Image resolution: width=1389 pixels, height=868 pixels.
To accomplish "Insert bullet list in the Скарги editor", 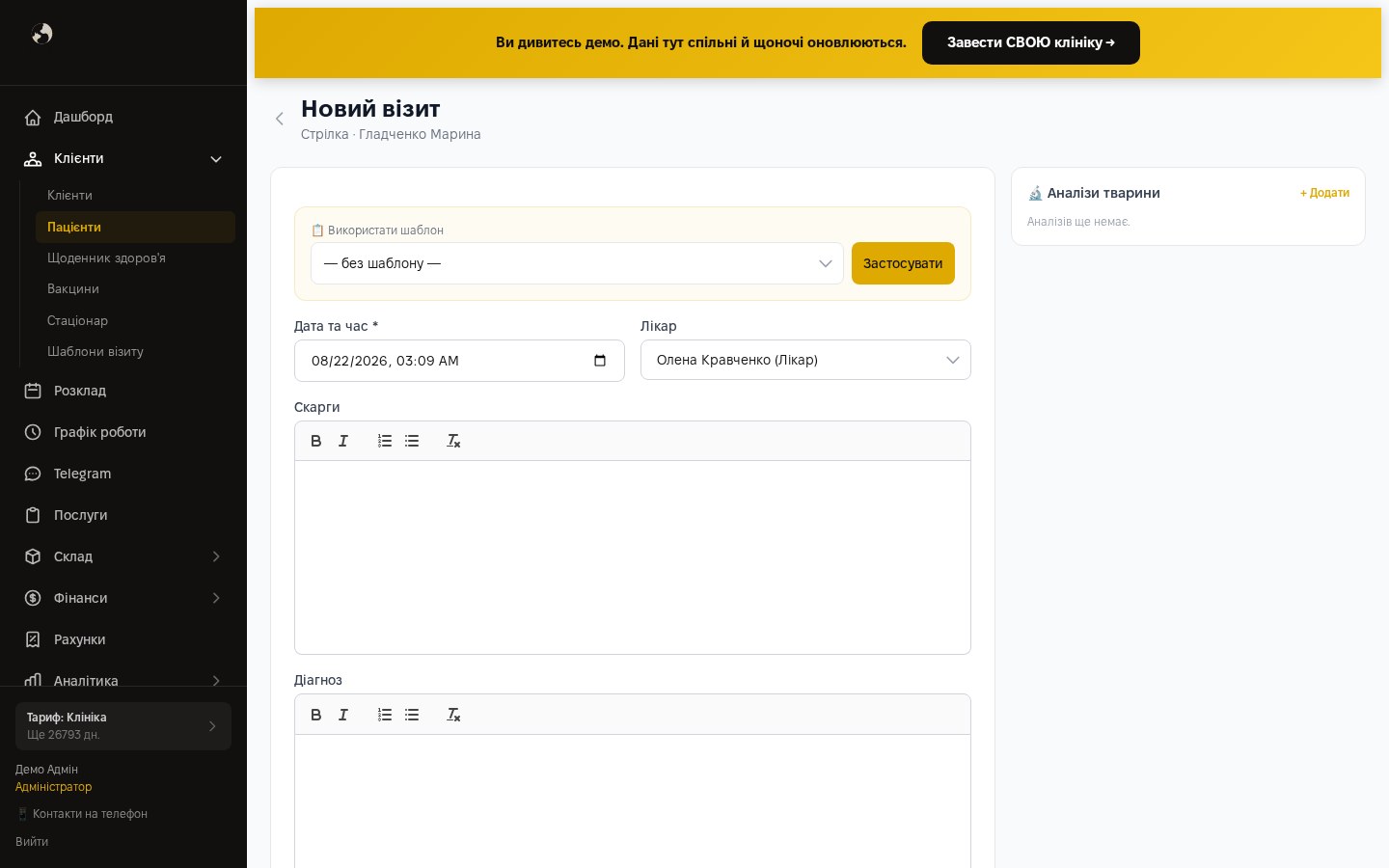I will pyautogui.click(x=412, y=441).
